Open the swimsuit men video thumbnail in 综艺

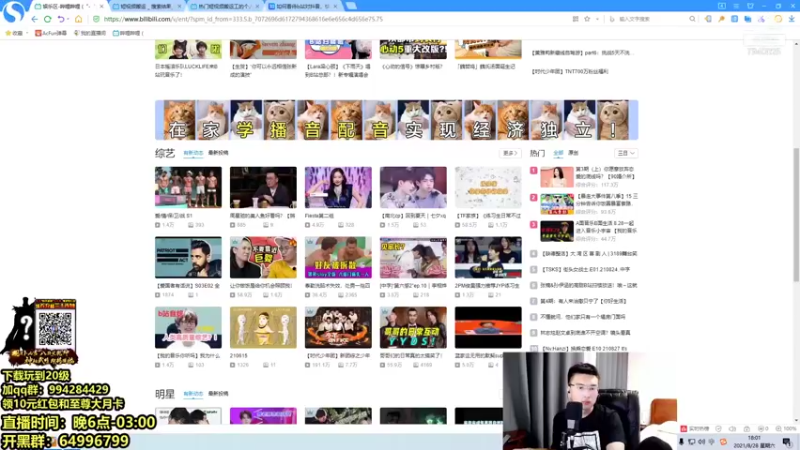(188, 187)
